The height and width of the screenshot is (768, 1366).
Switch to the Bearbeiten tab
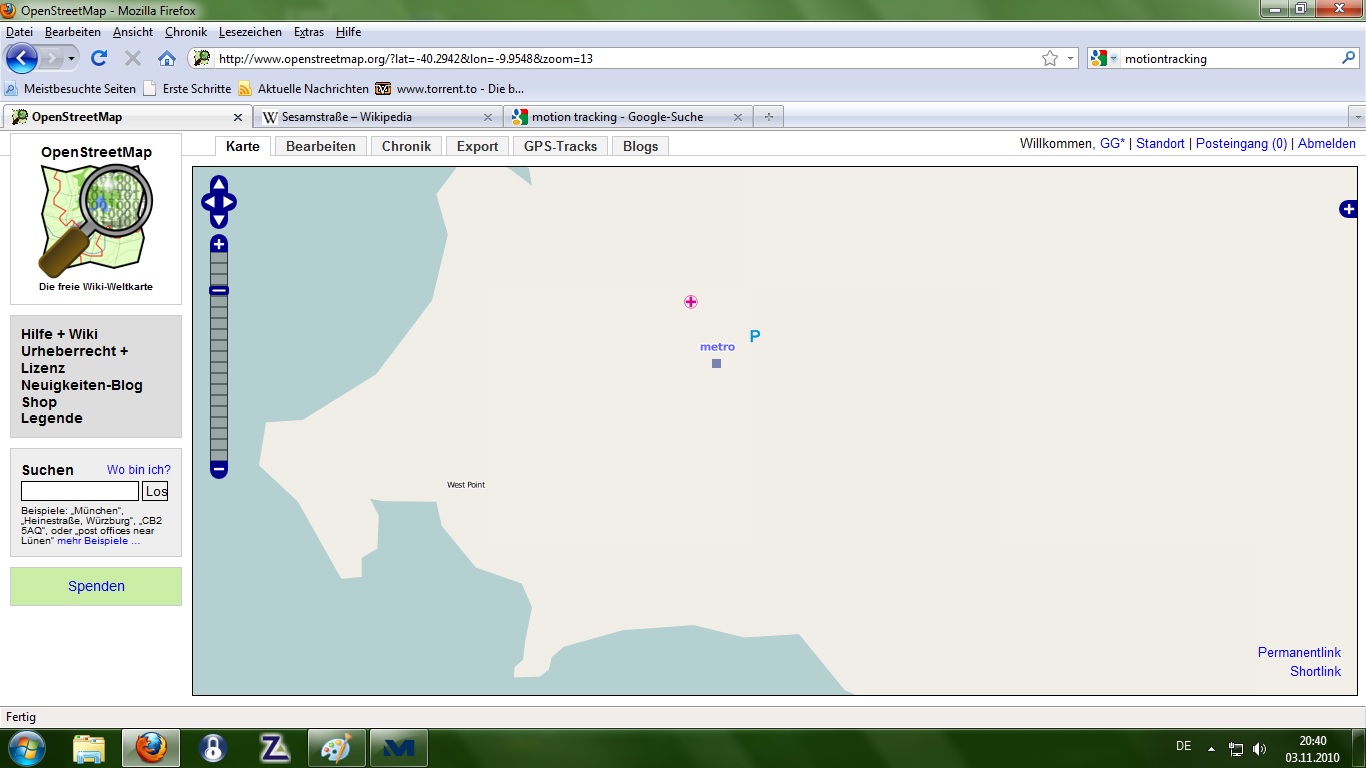(x=320, y=146)
